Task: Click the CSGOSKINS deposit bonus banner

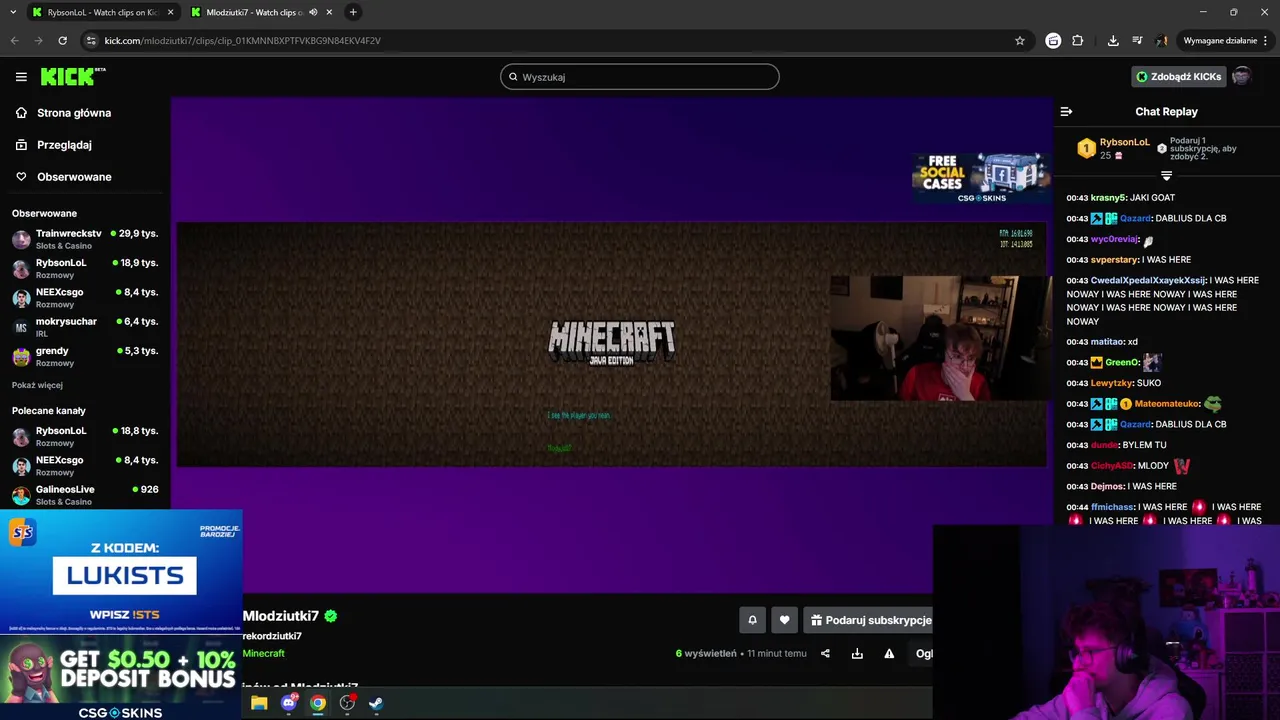Action: tap(121, 678)
